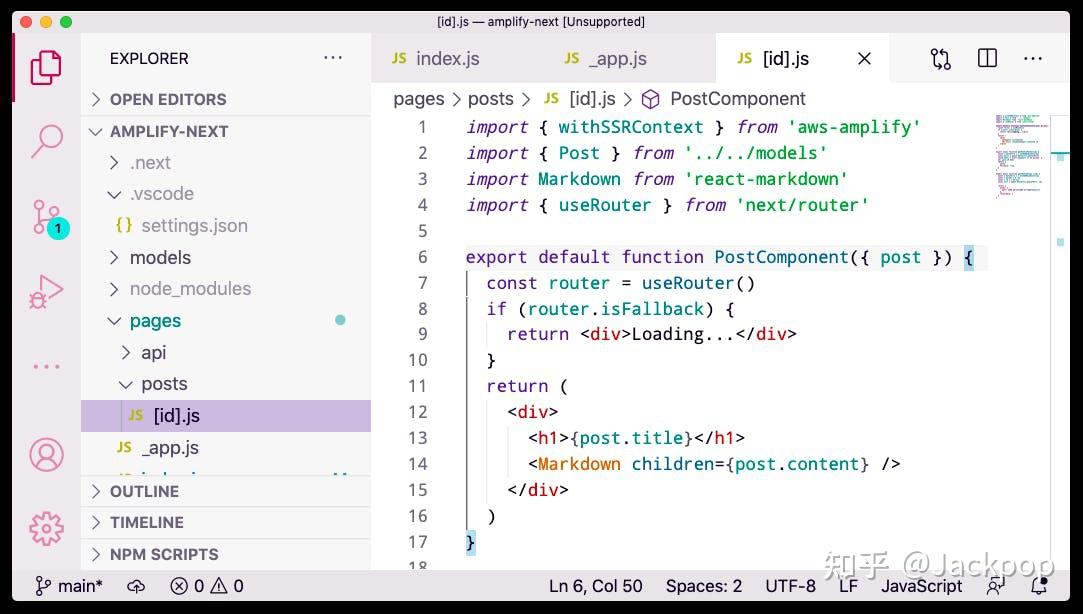Switch to the index.js tab
Image resolution: width=1083 pixels, height=614 pixels.
click(x=457, y=59)
